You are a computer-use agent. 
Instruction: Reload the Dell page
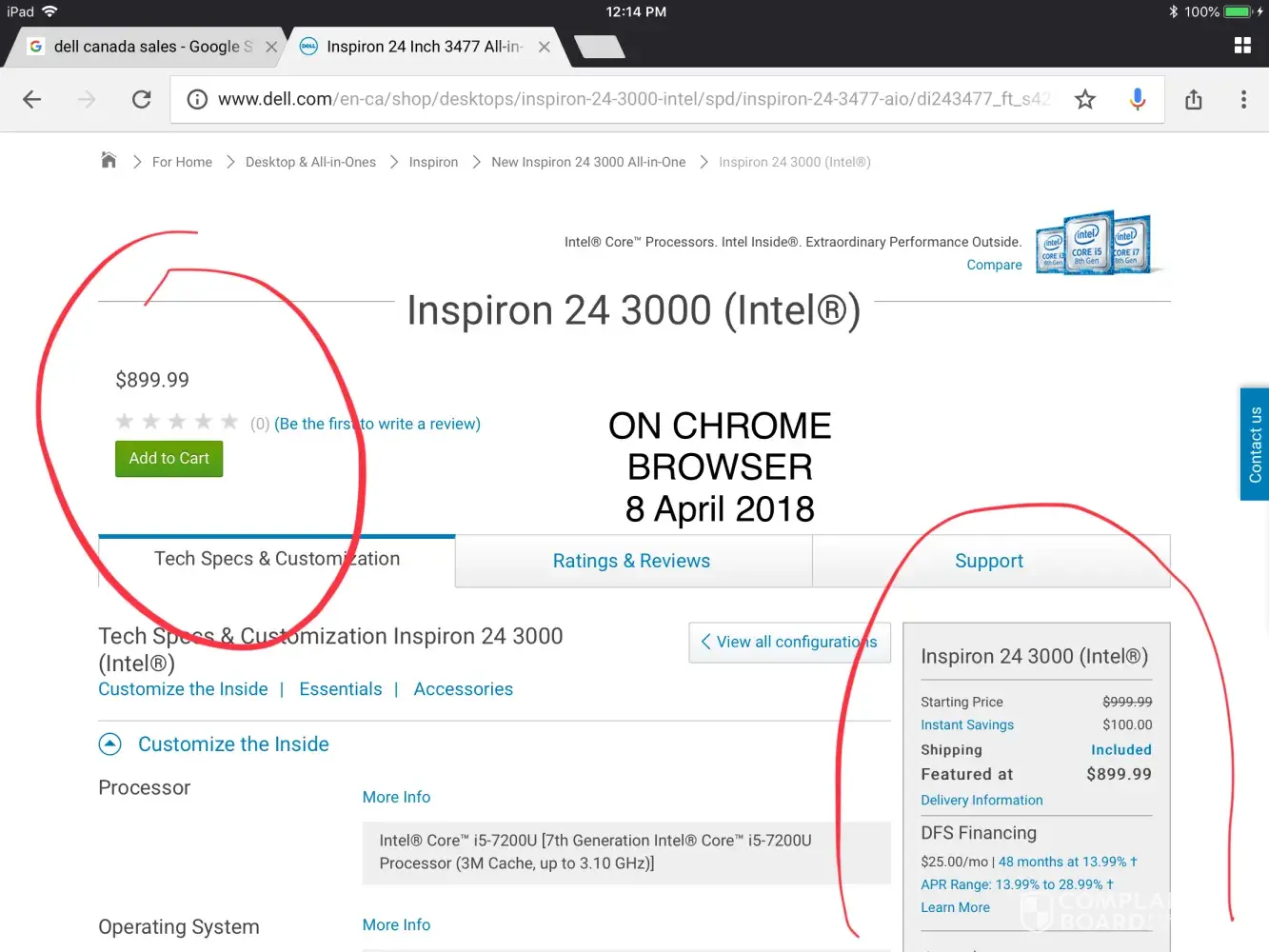click(142, 99)
